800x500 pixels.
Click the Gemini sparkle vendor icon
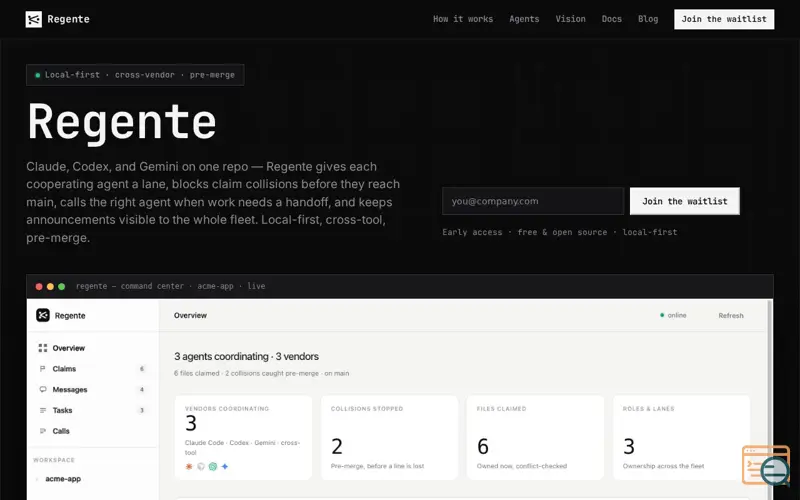coord(225,466)
